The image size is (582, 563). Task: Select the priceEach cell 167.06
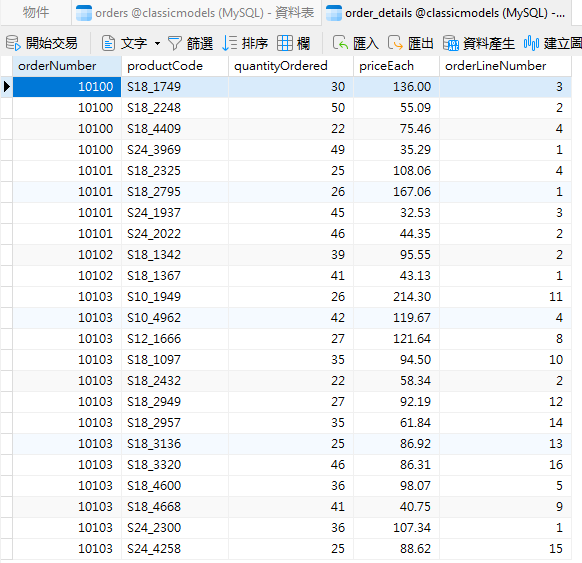[x=396, y=192]
